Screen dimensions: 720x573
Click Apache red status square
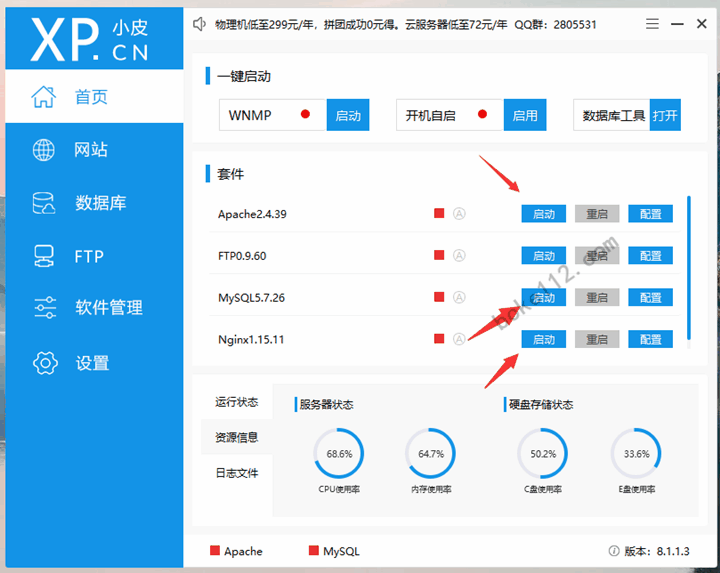coord(439,213)
